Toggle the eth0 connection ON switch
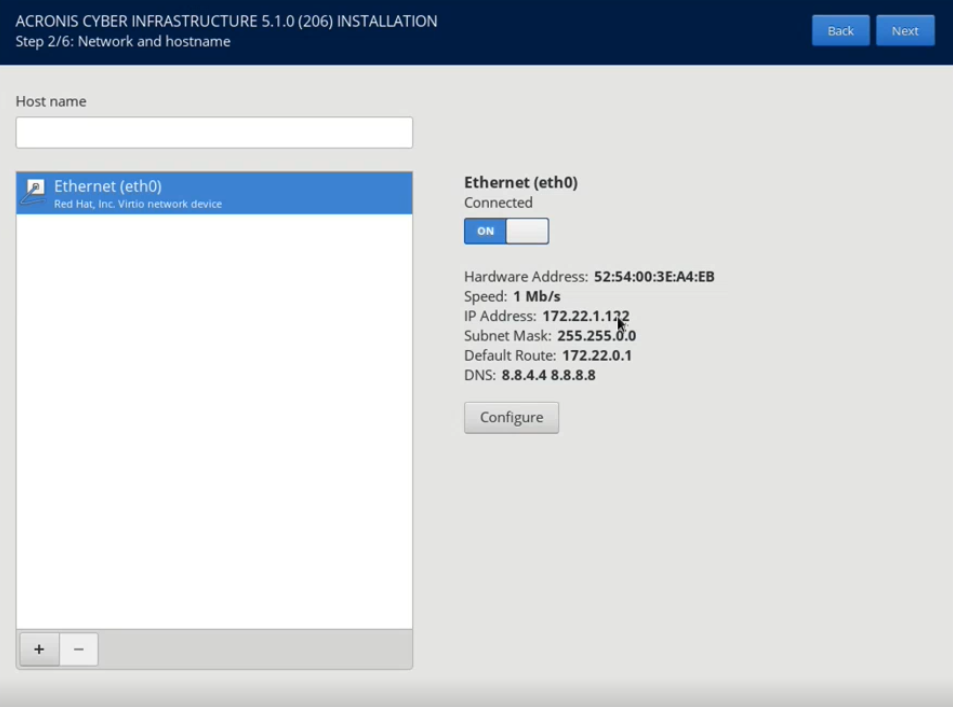This screenshot has width=953, height=707. coord(506,231)
